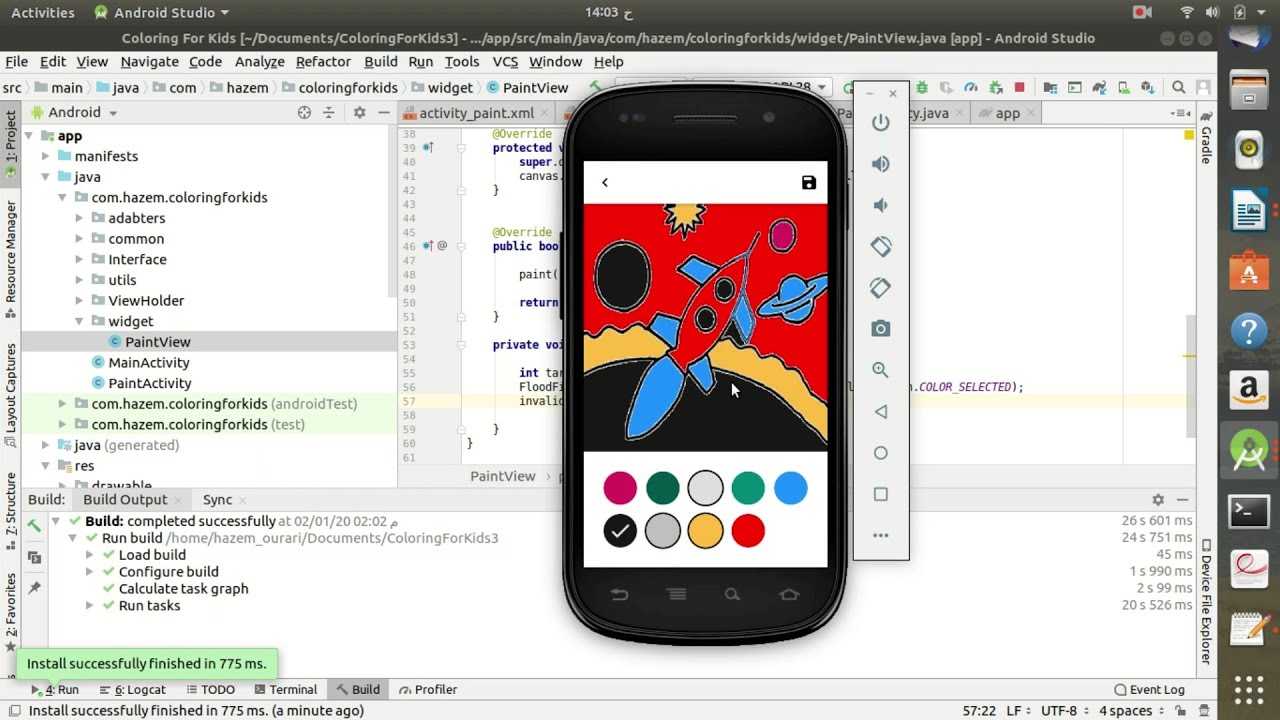Click the emulator volume up icon
This screenshot has width=1280, height=720.
(x=880, y=164)
